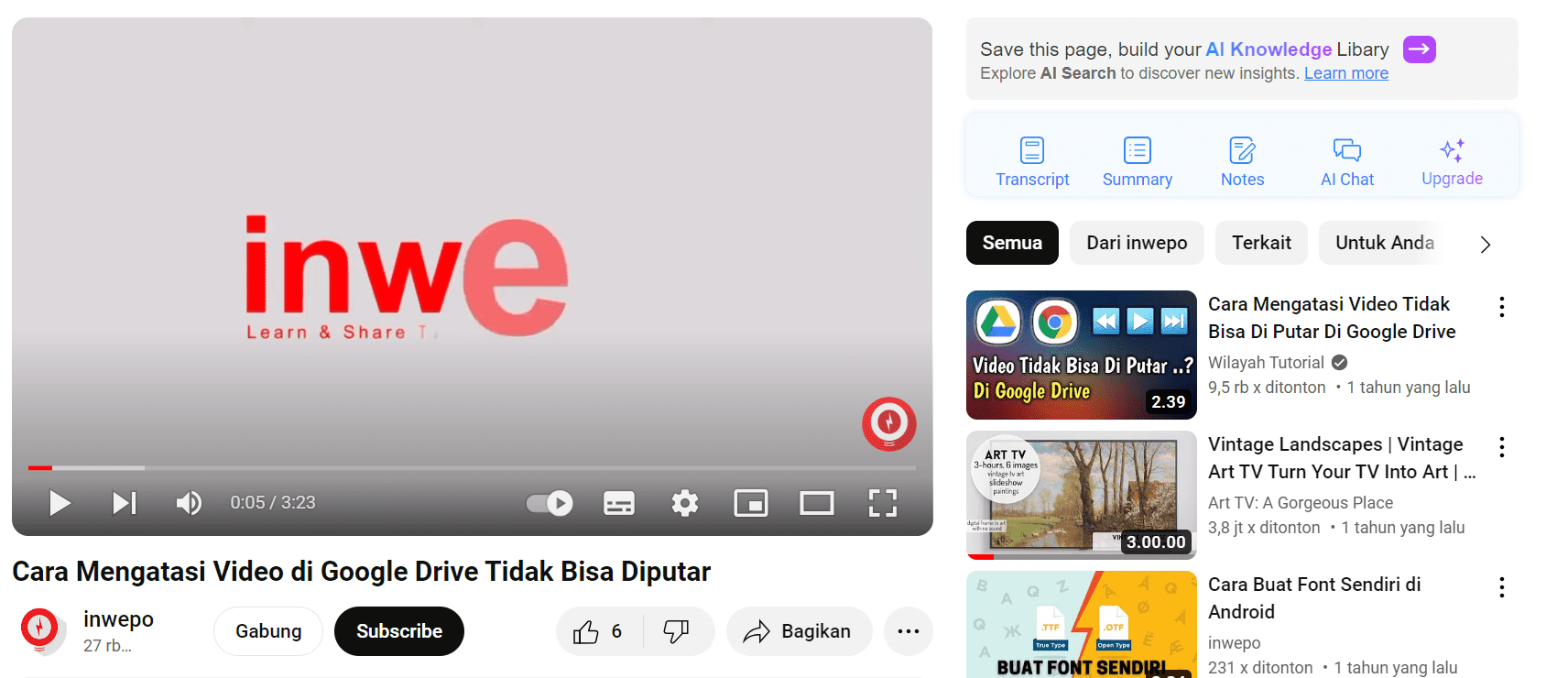The height and width of the screenshot is (678, 1568).
Task: Visit the 'Art TV: A Gorgeous Place' channel
Action: [x=1301, y=503]
